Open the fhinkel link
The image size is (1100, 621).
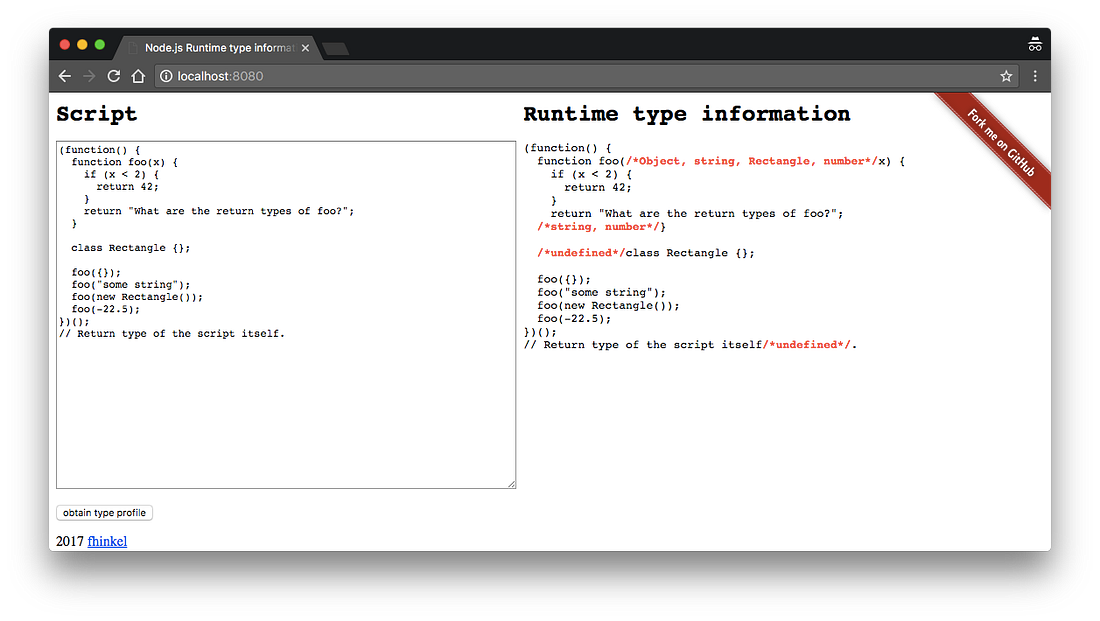[x=107, y=541]
